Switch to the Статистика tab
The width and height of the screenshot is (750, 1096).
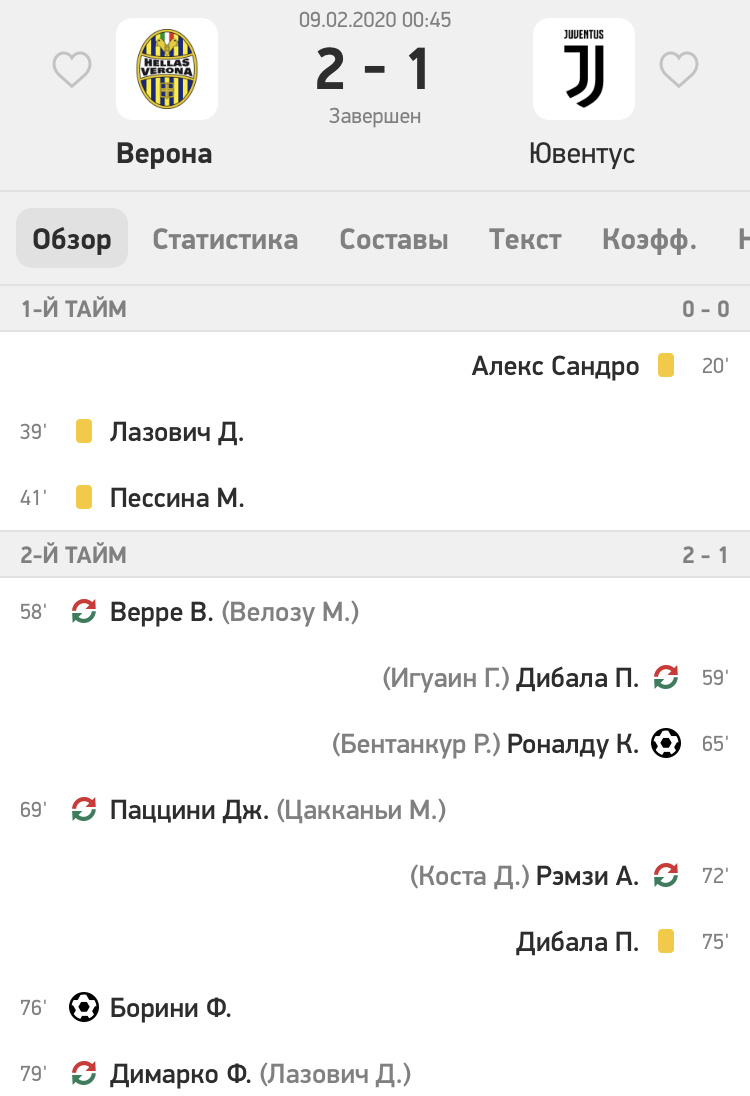pos(225,240)
